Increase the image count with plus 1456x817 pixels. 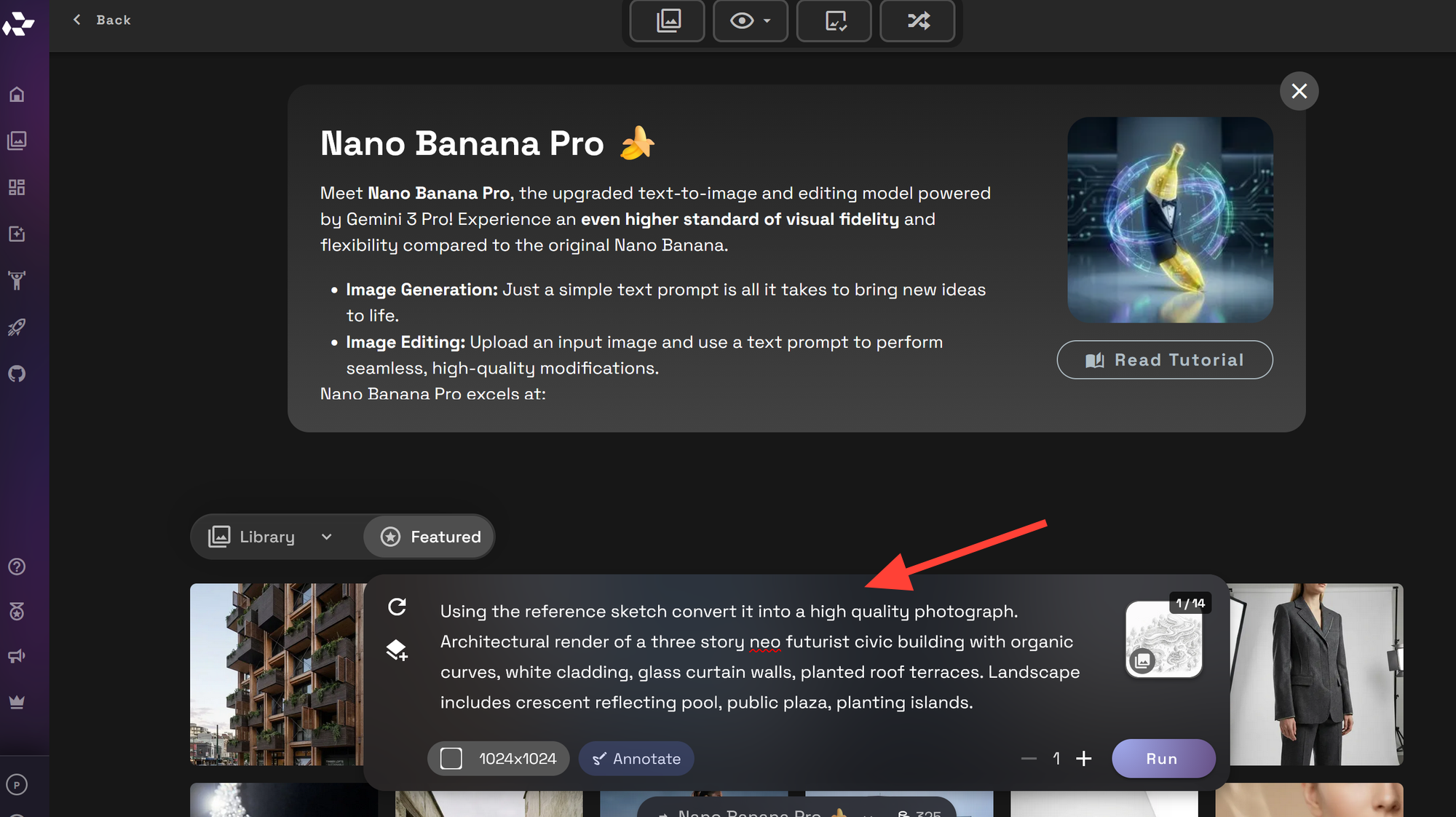point(1084,759)
